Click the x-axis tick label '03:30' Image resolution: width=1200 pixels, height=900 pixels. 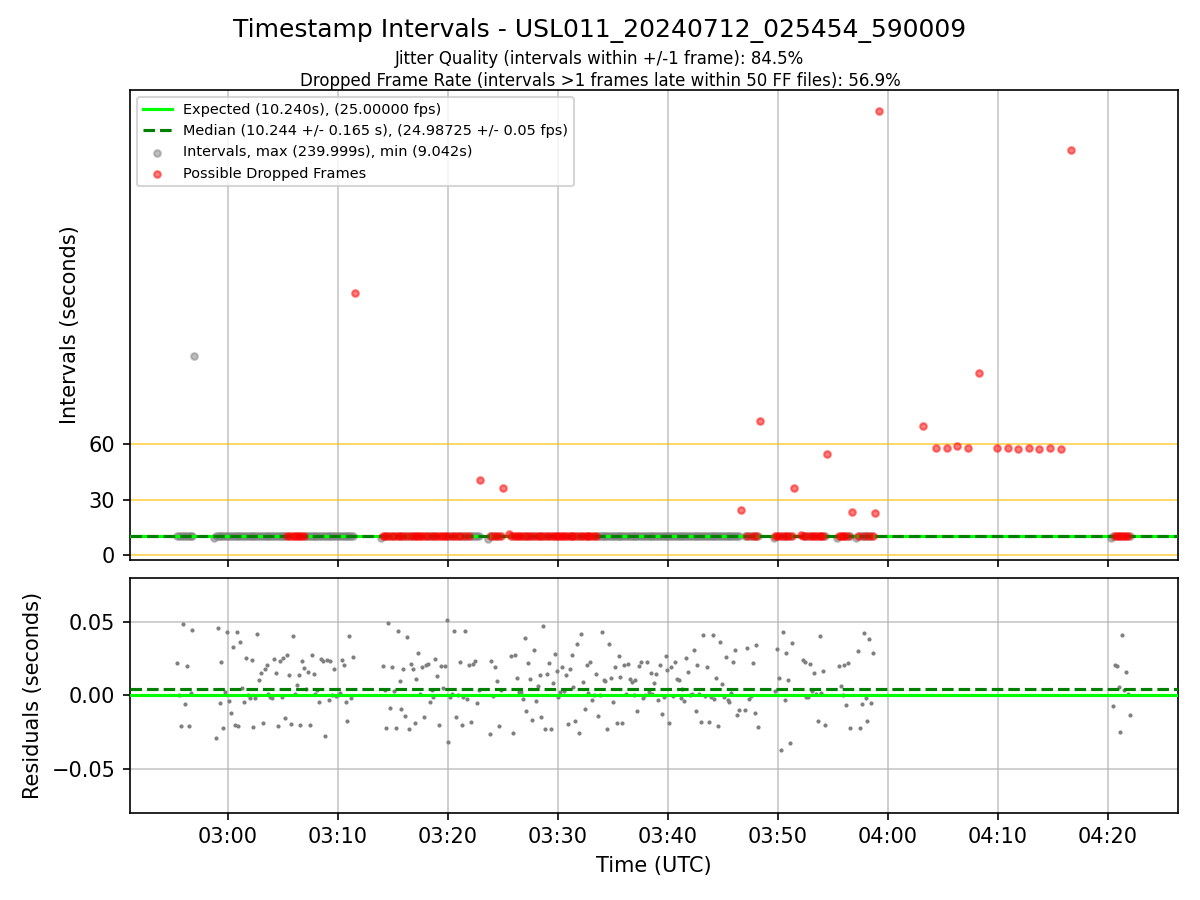(x=558, y=834)
